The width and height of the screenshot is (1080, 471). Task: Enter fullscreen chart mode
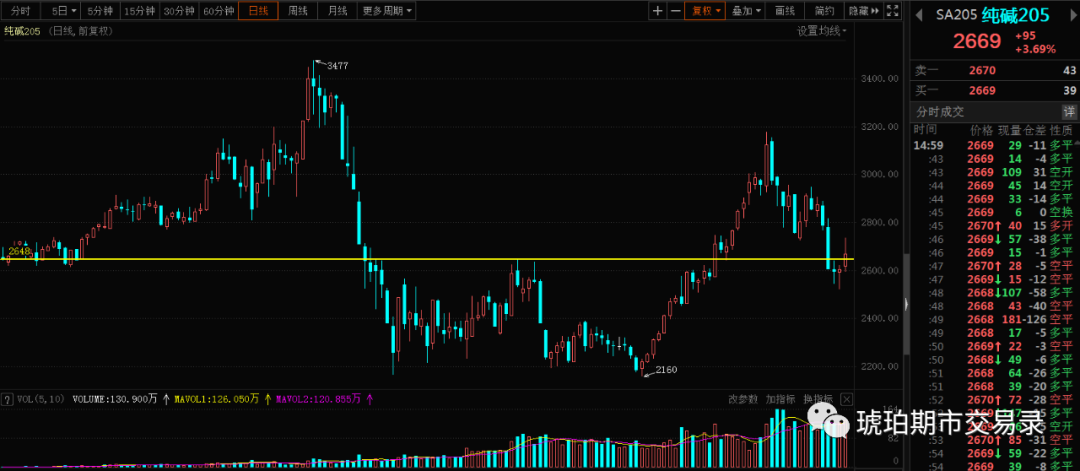point(893,11)
